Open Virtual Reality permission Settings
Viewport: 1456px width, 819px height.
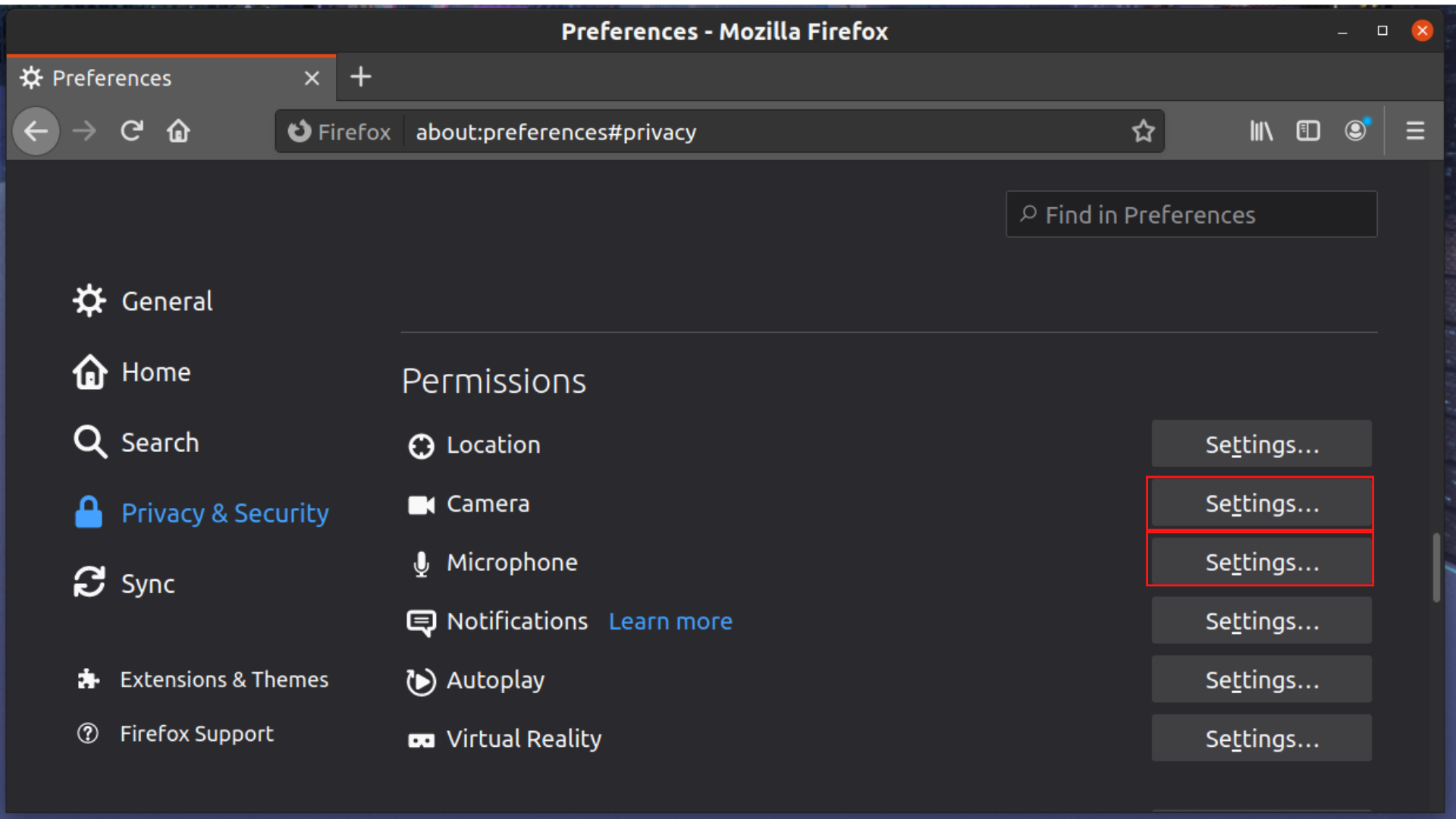pyautogui.click(x=1261, y=739)
